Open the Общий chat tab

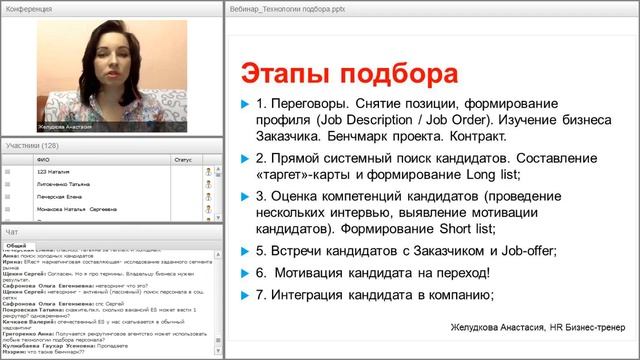pos(16,246)
